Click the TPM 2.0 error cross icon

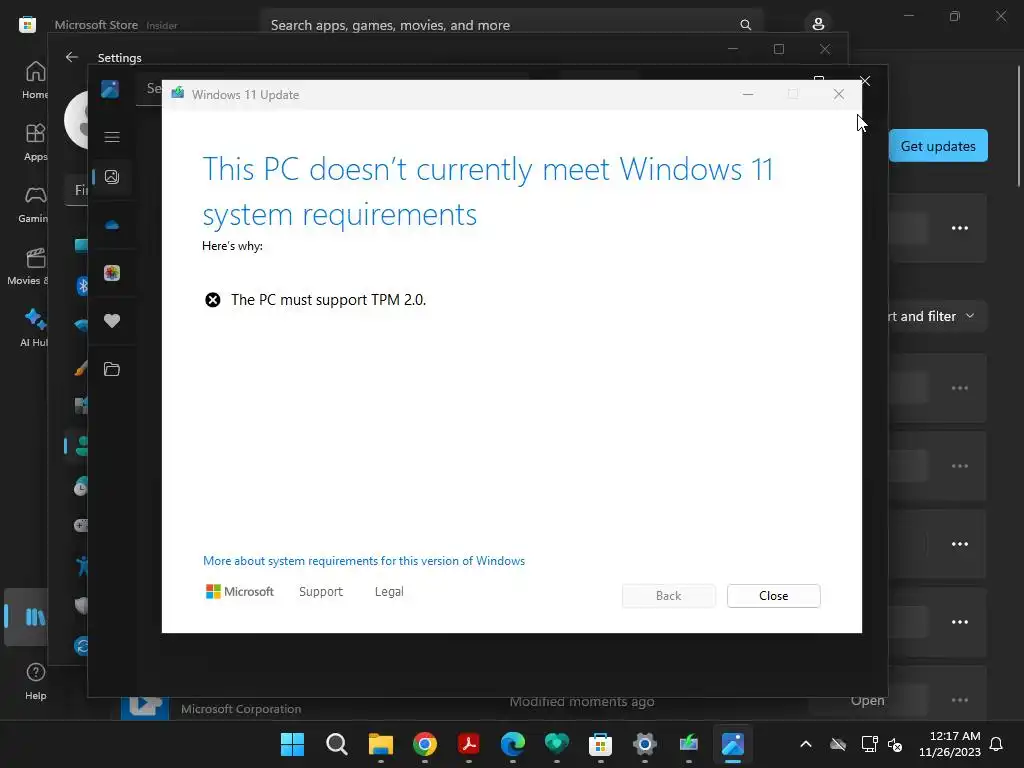213,300
